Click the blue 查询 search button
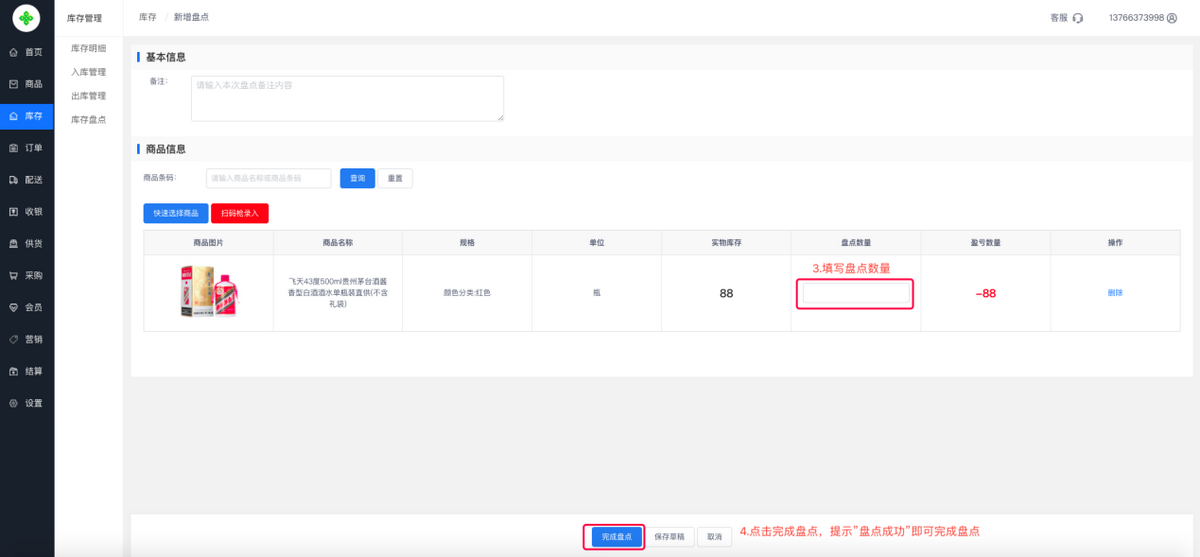Viewport: 1200px width, 557px height. (357, 178)
